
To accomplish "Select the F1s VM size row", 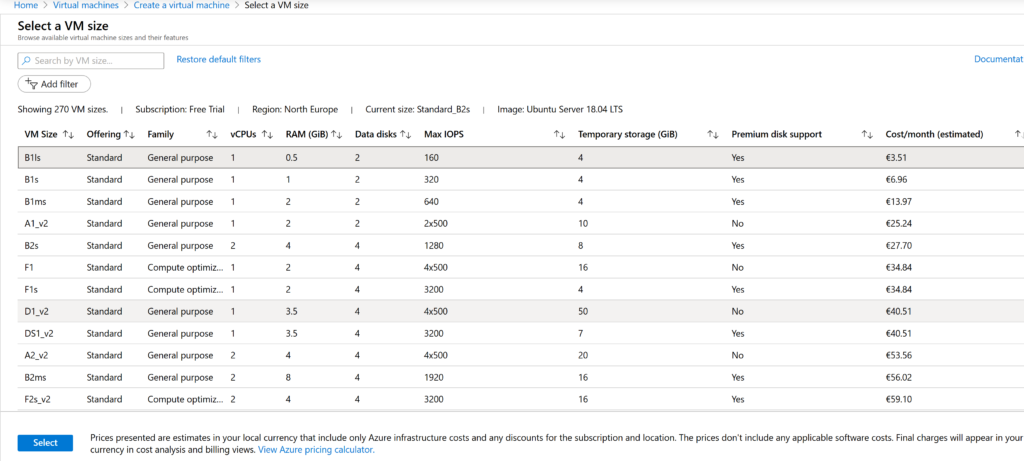I will pyautogui.click(x=520, y=289).
